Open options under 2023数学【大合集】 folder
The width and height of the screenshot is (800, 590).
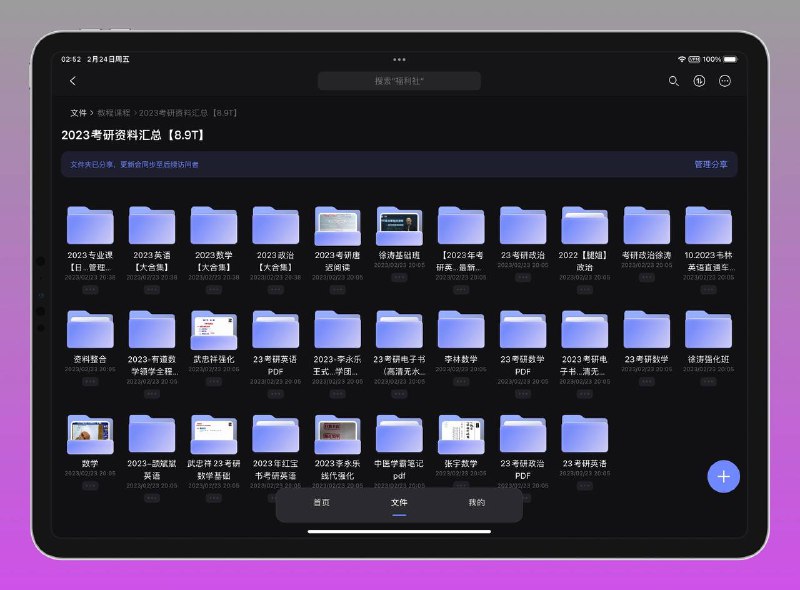click(214, 289)
